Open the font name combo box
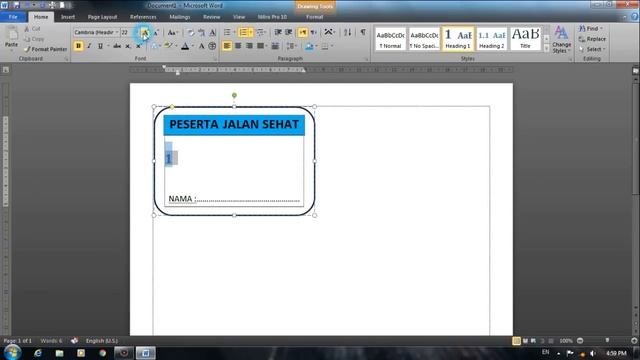The image size is (640, 360). point(96,32)
